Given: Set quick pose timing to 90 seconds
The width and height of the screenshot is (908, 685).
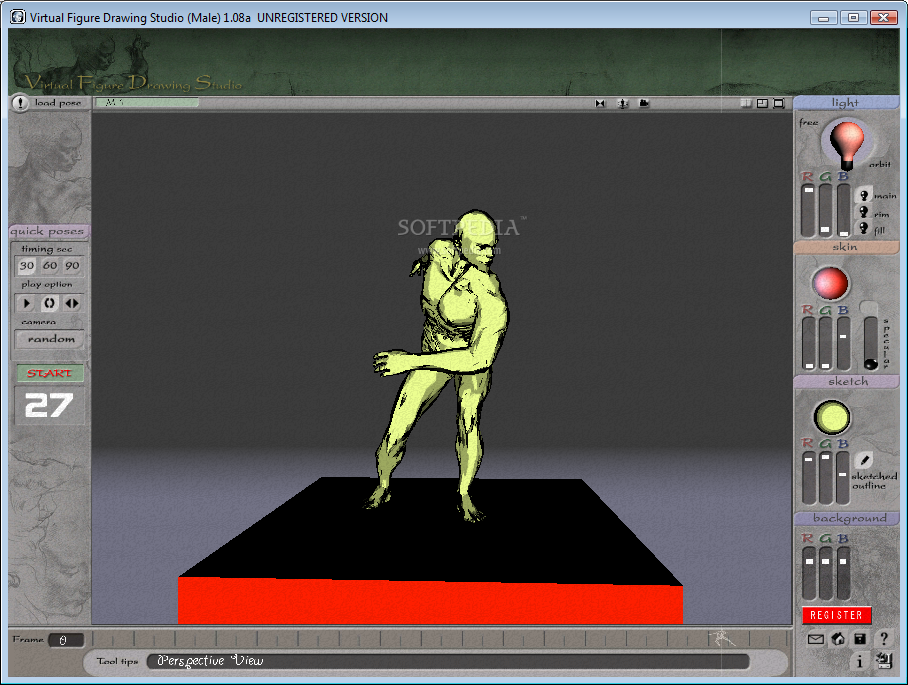Looking at the screenshot, I should coord(72,266).
